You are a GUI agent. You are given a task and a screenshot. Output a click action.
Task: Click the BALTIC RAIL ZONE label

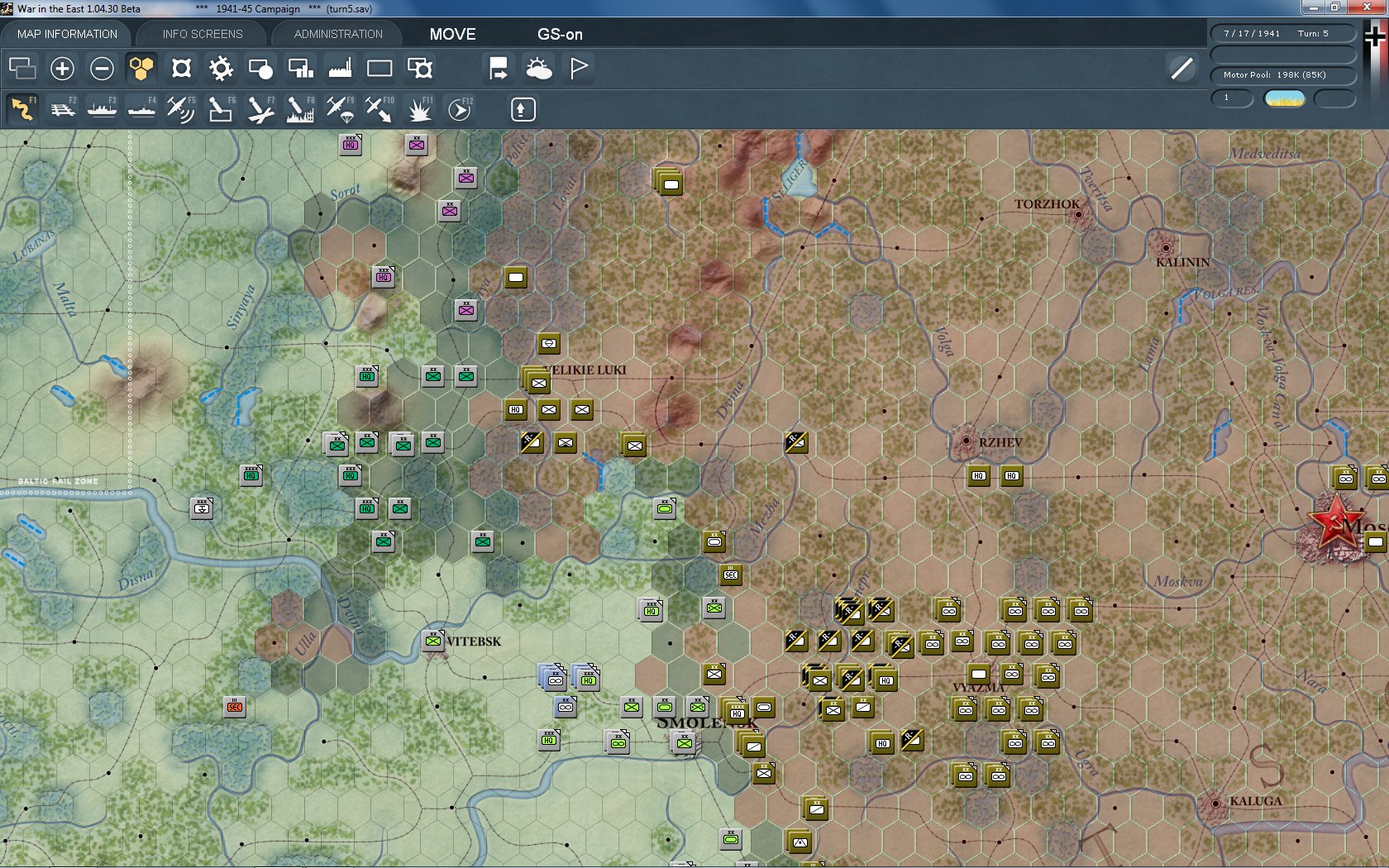(58, 481)
